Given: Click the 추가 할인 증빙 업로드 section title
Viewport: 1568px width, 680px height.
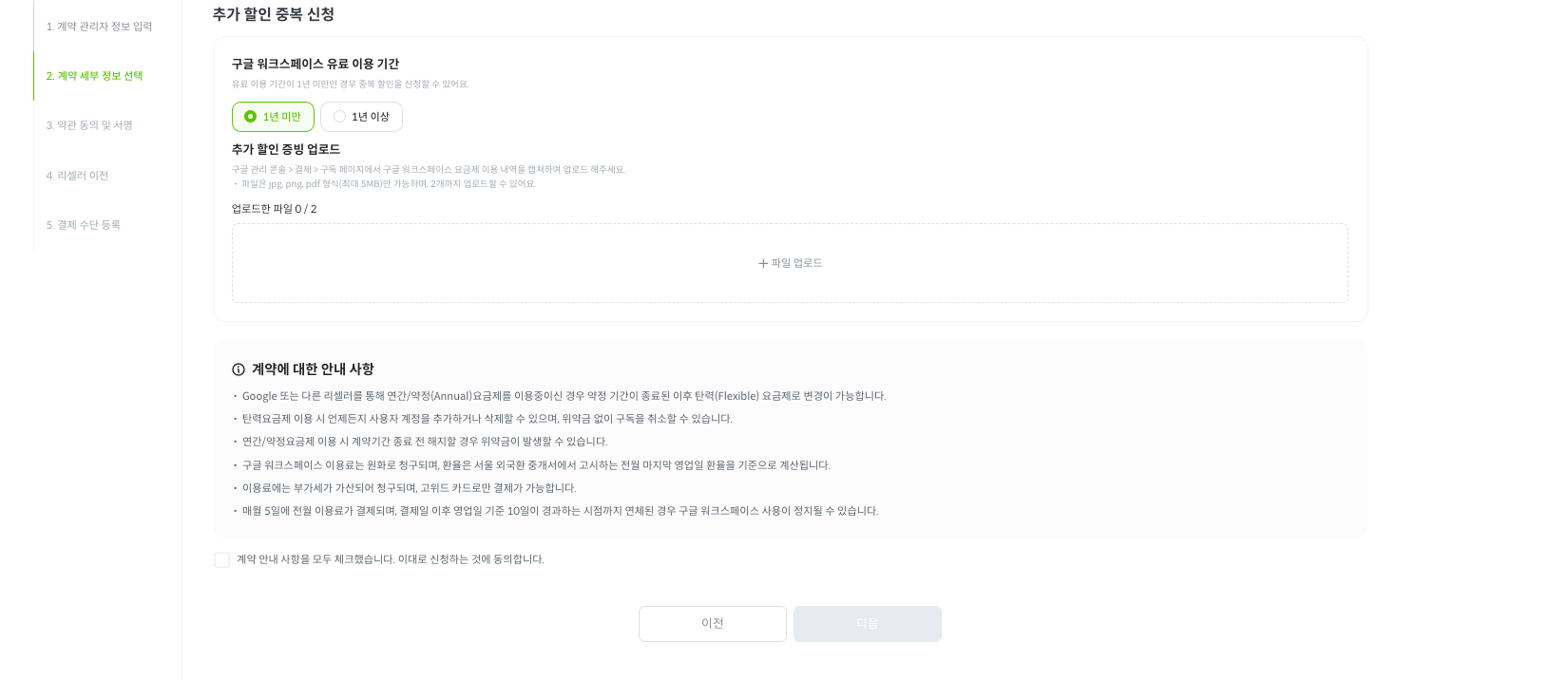Looking at the screenshot, I should 286,149.
